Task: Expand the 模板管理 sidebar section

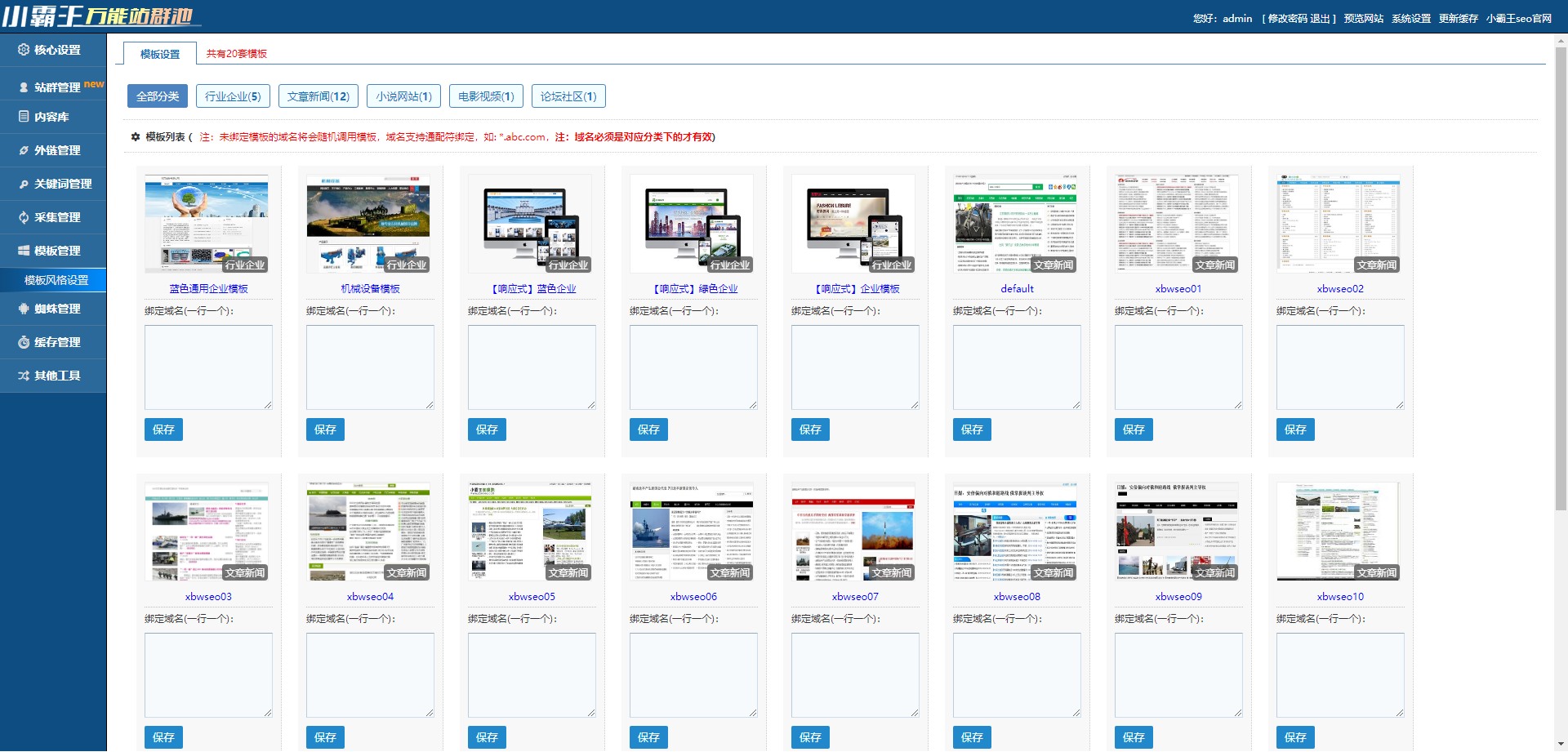Action: [x=53, y=251]
